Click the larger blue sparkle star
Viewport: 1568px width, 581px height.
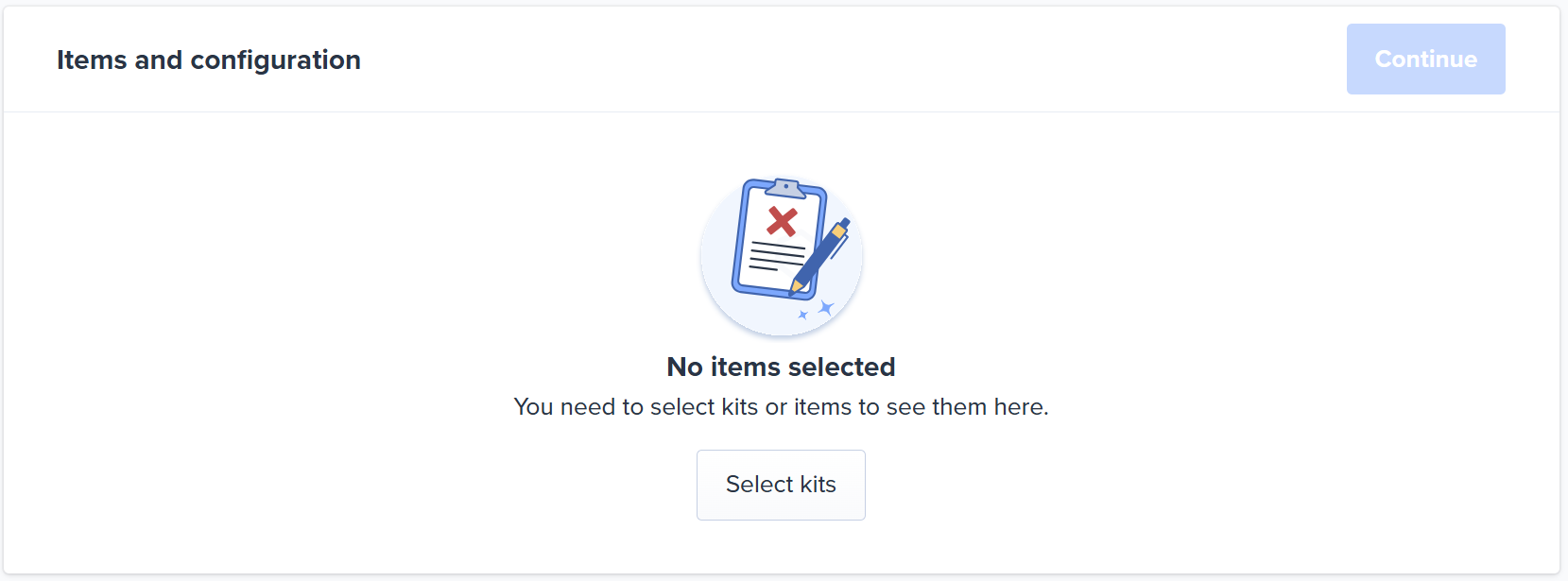[x=826, y=307]
